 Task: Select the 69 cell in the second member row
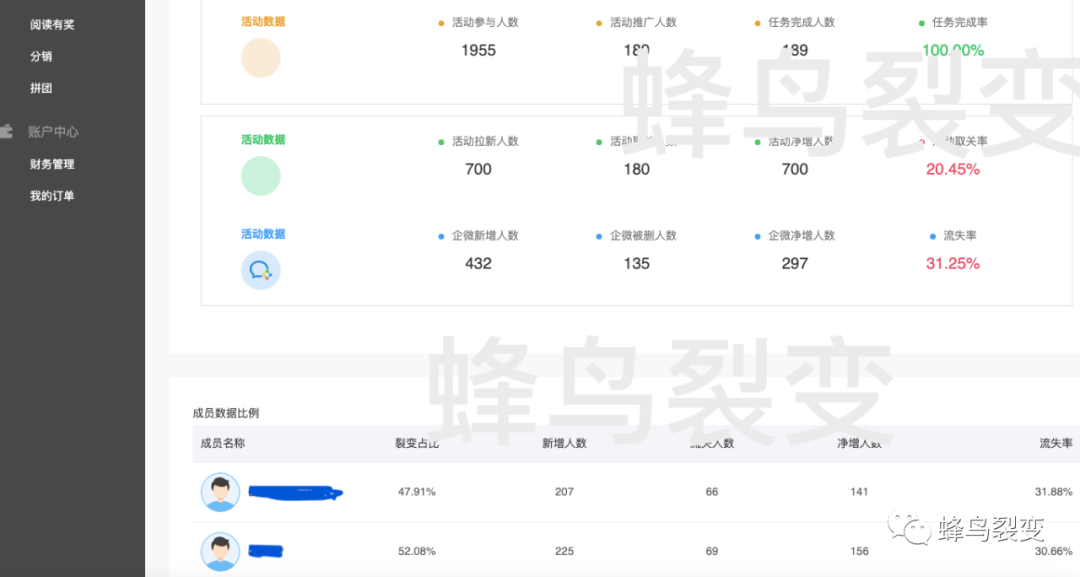coord(712,551)
